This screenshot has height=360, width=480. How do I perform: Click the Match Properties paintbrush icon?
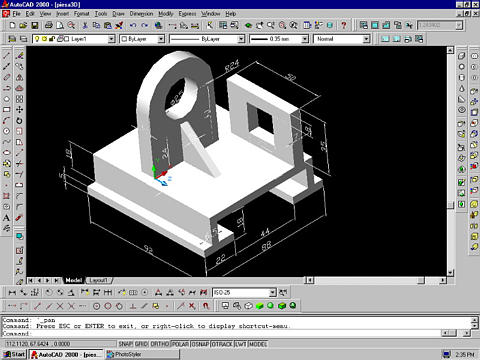click(x=119, y=25)
